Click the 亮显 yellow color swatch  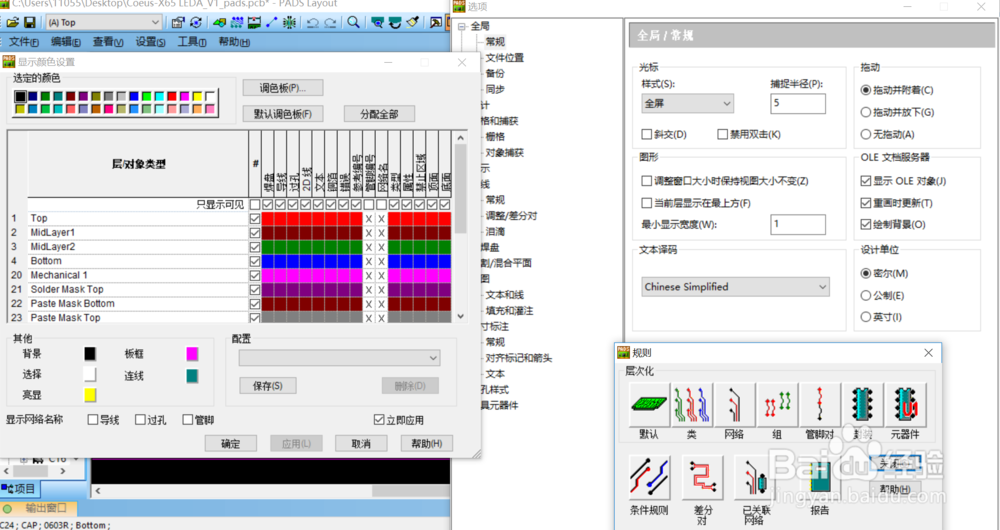[90, 395]
